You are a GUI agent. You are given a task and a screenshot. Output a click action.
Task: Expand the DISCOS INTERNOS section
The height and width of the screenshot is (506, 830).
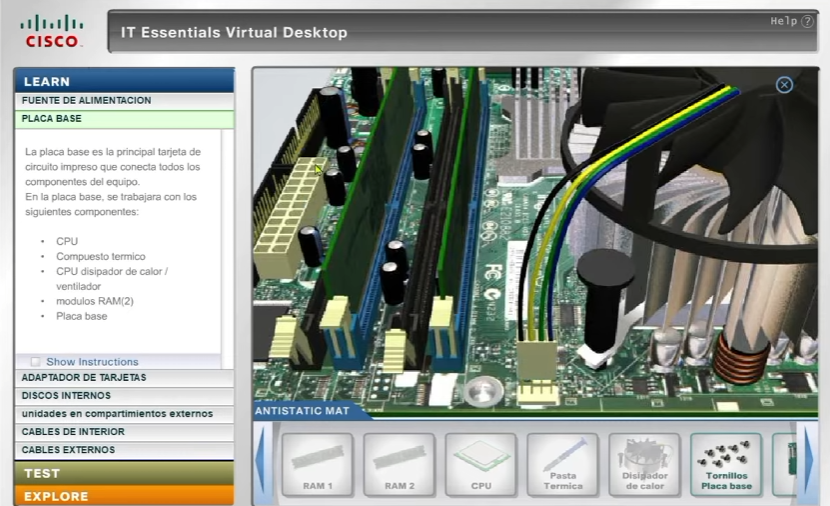pos(124,396)
